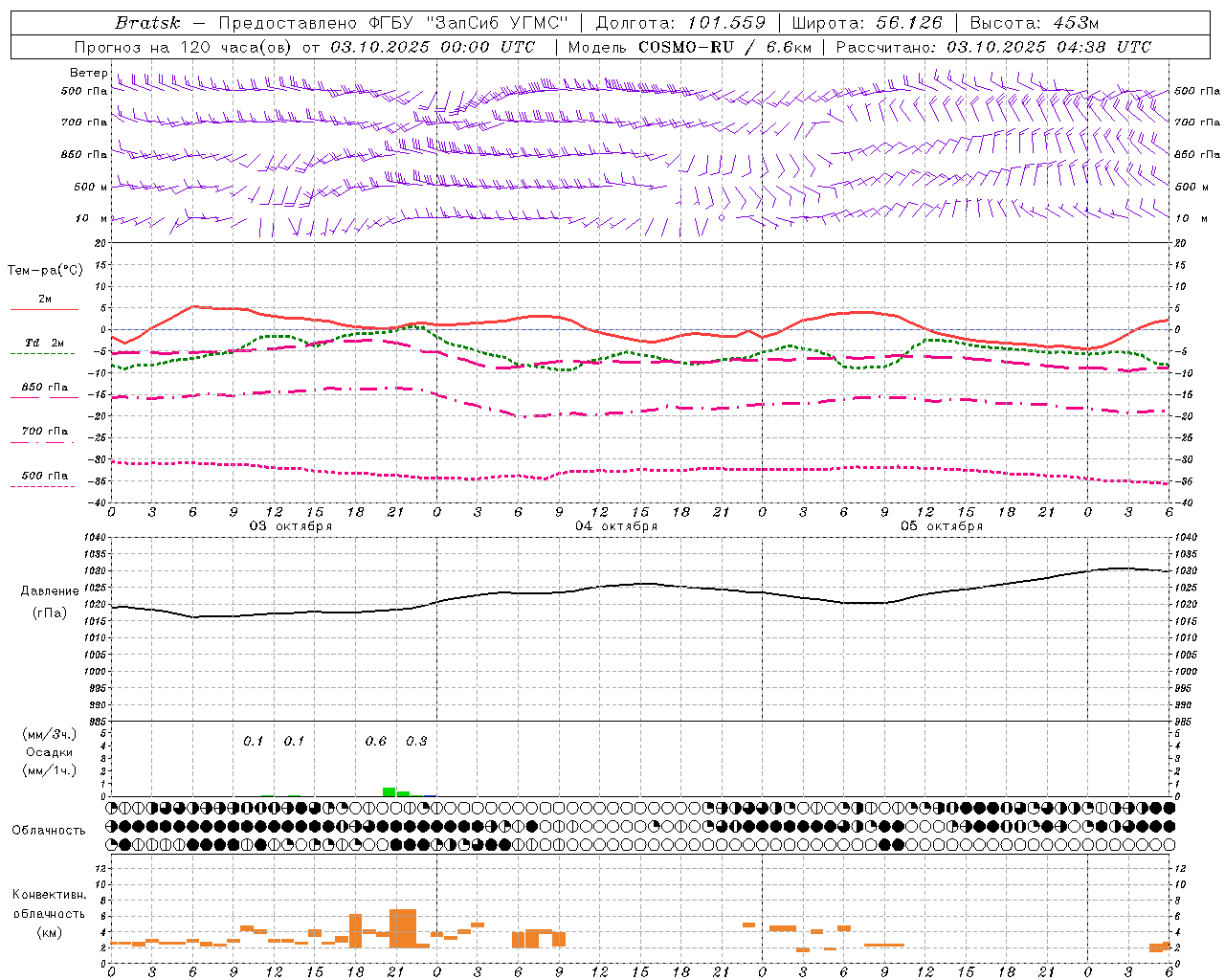Click the Bratsk station name in the header

click(x=146, y=23)
